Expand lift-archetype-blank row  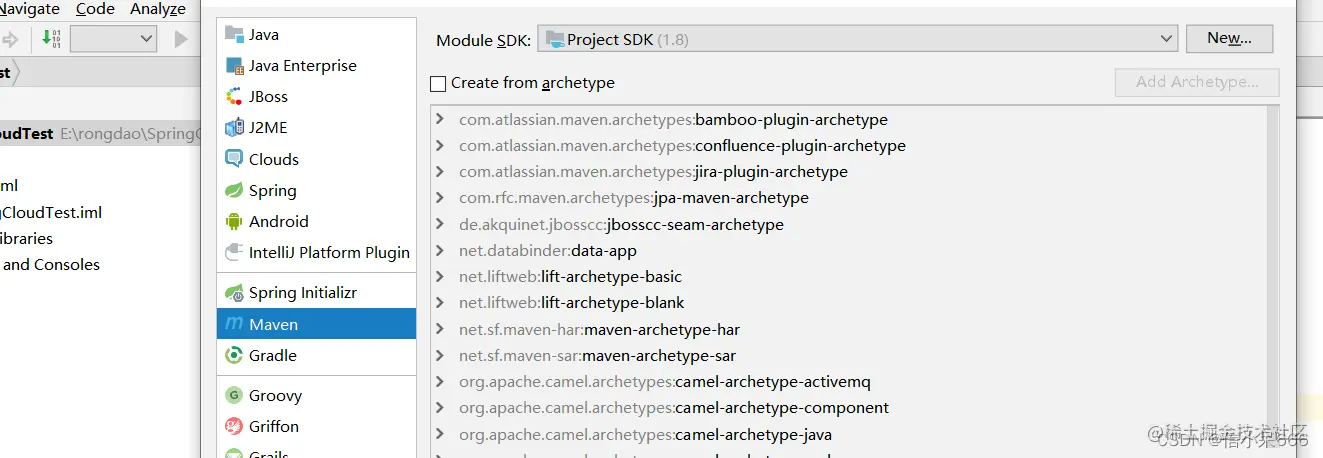(x=441, y=303)
